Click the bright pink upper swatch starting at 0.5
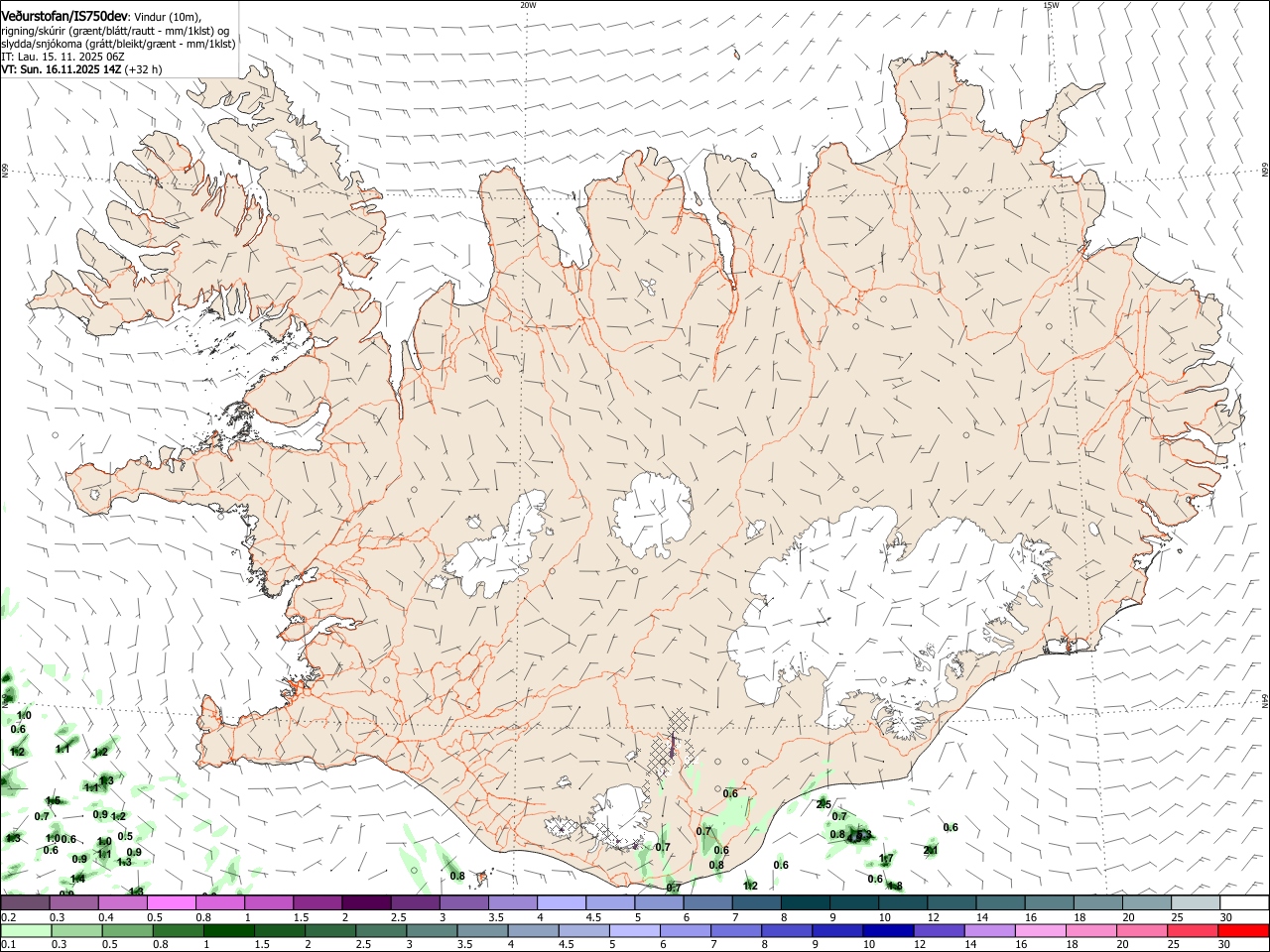The image size is (1270, 952). tap(171, 902)
